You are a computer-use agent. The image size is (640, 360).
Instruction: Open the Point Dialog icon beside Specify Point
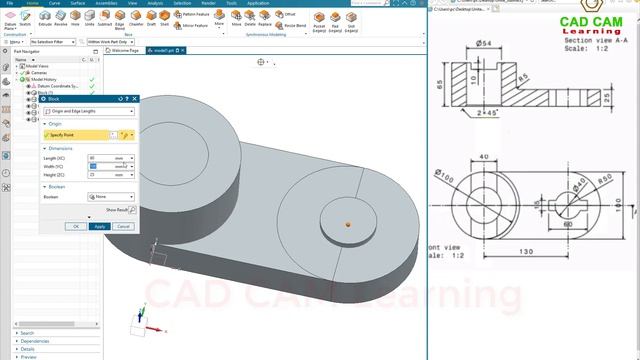(x=114, y=135)
